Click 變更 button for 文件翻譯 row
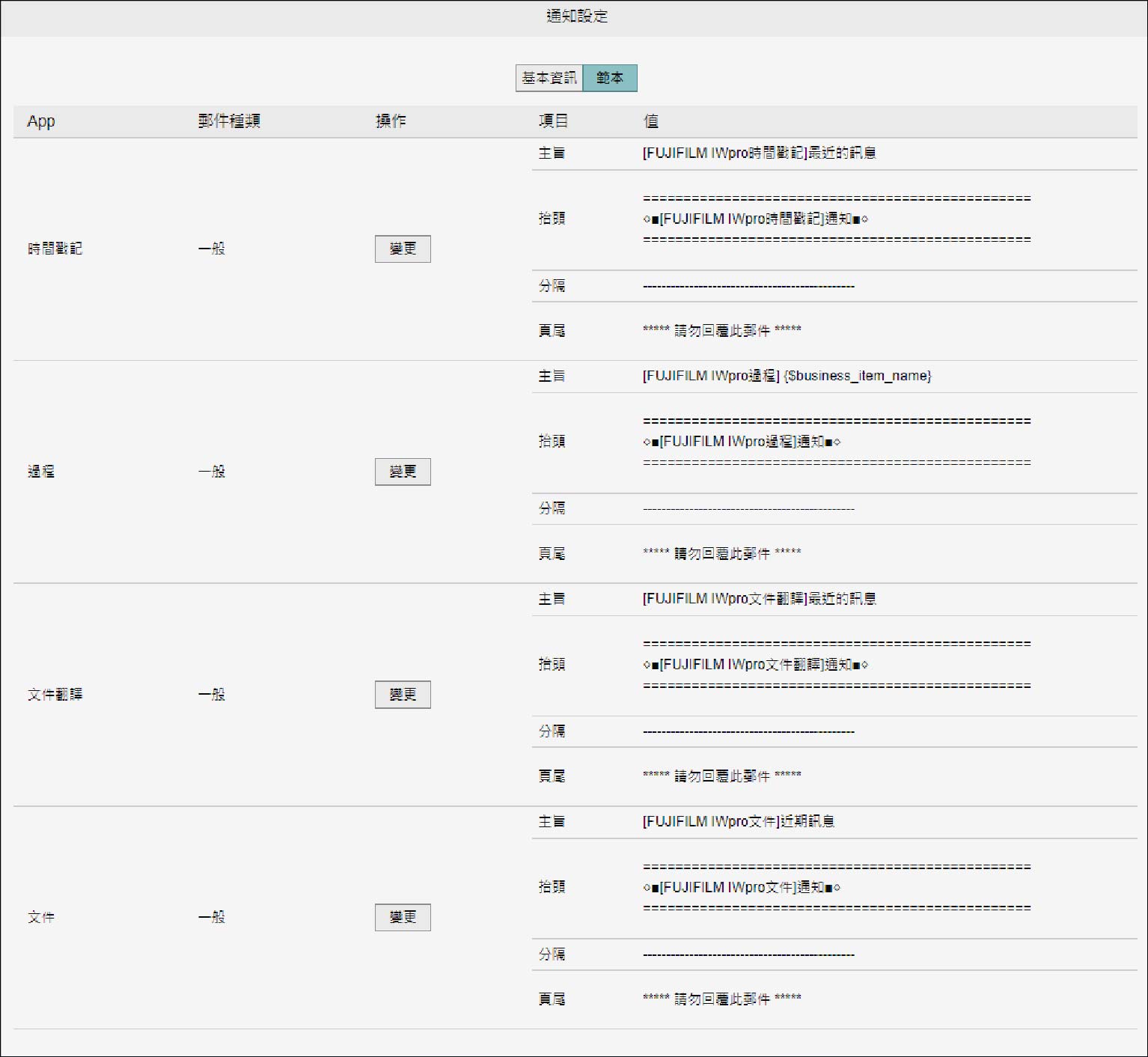This screenshot has height=1057, width=1148. pos(403,695)
